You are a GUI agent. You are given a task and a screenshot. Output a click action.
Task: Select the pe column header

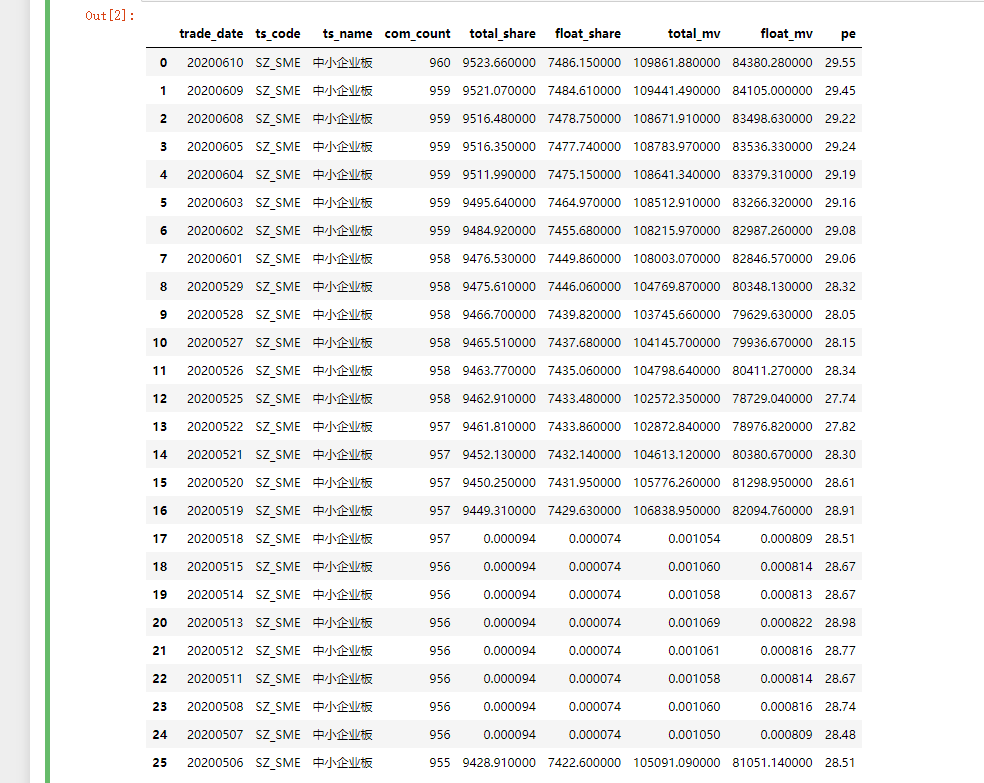click(847, 33)
